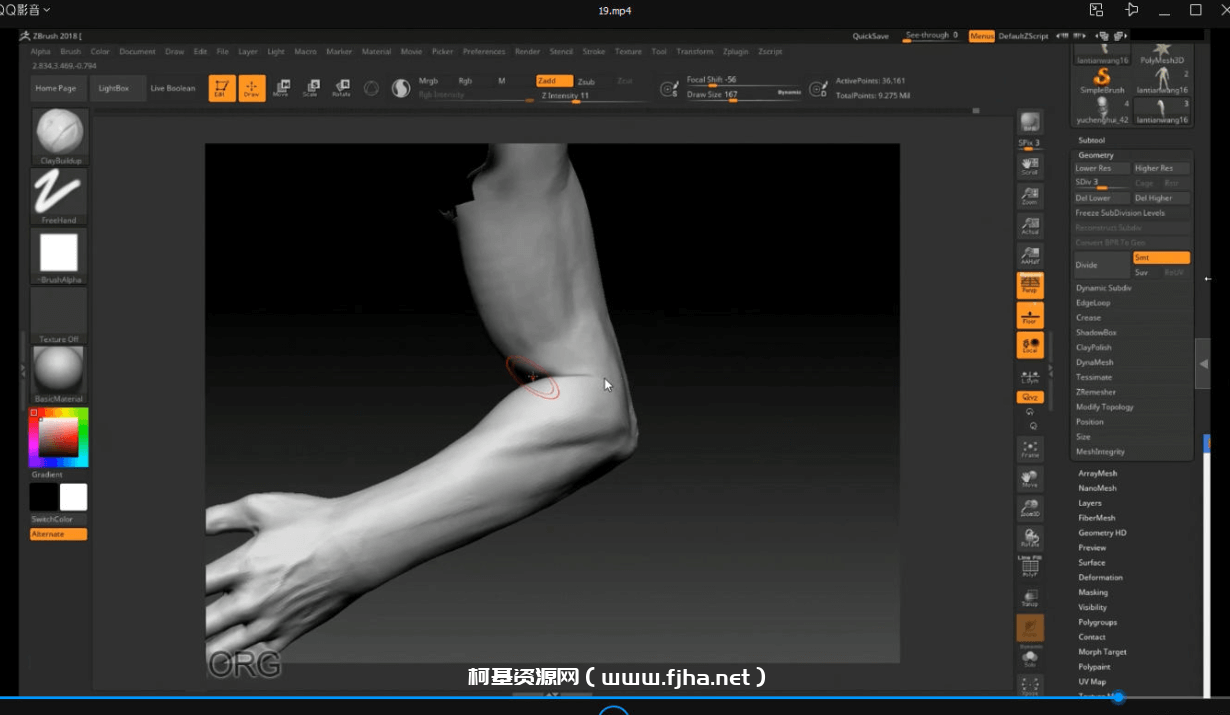Toggle PolyF line fill display

(1030, 568)
